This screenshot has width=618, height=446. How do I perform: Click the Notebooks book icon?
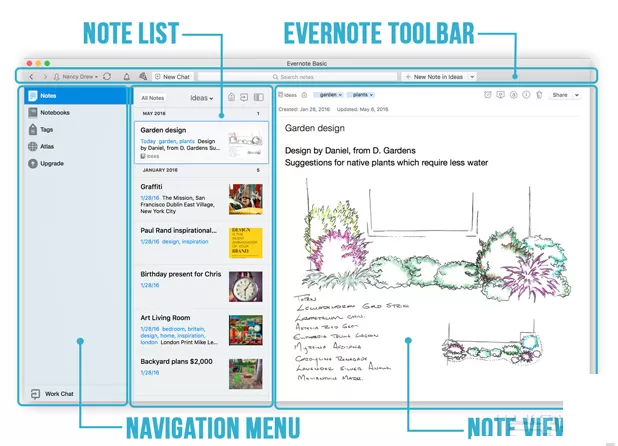[x=33, y=113]
